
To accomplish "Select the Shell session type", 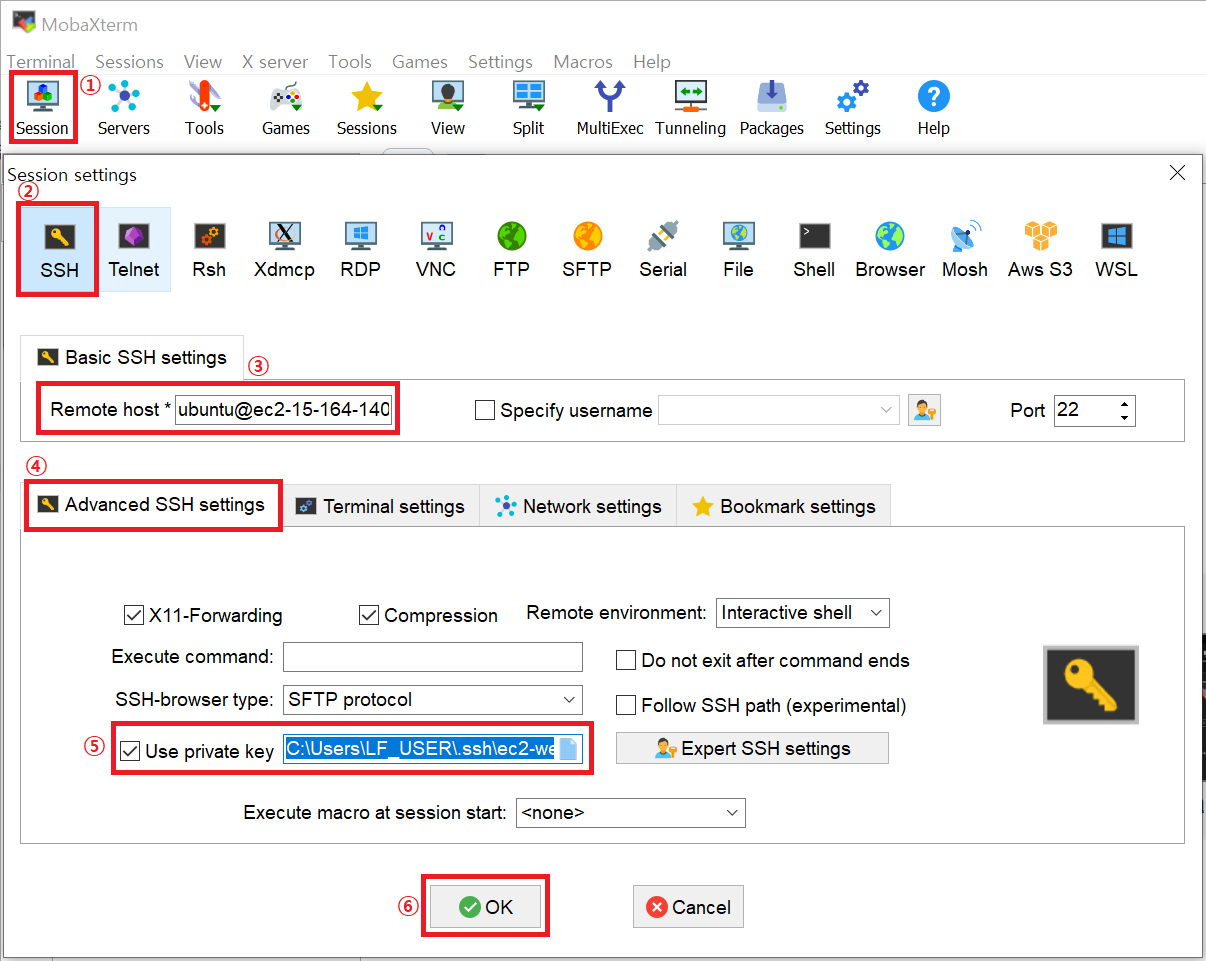I will click(814, 250).
